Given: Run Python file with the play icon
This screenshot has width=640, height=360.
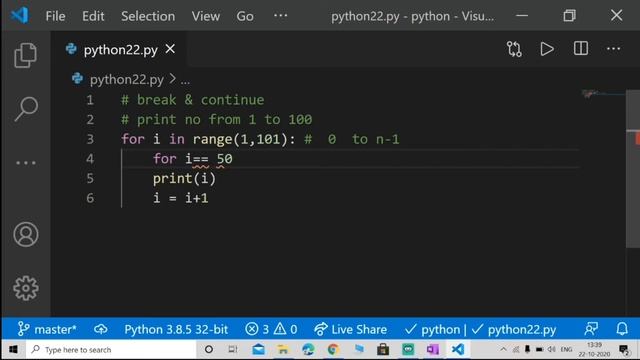Looking at the screenshot, I should [547, 49].
